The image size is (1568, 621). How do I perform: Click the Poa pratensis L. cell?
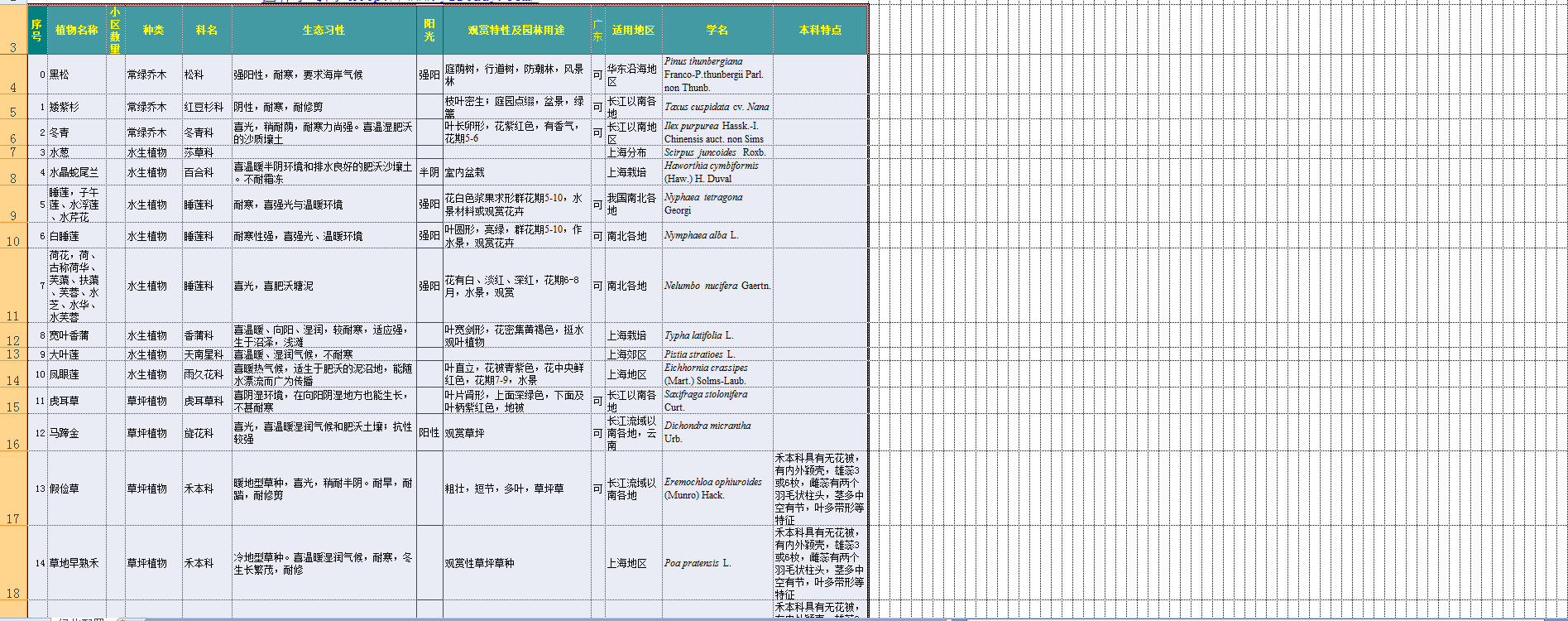(x=717, y=563)
